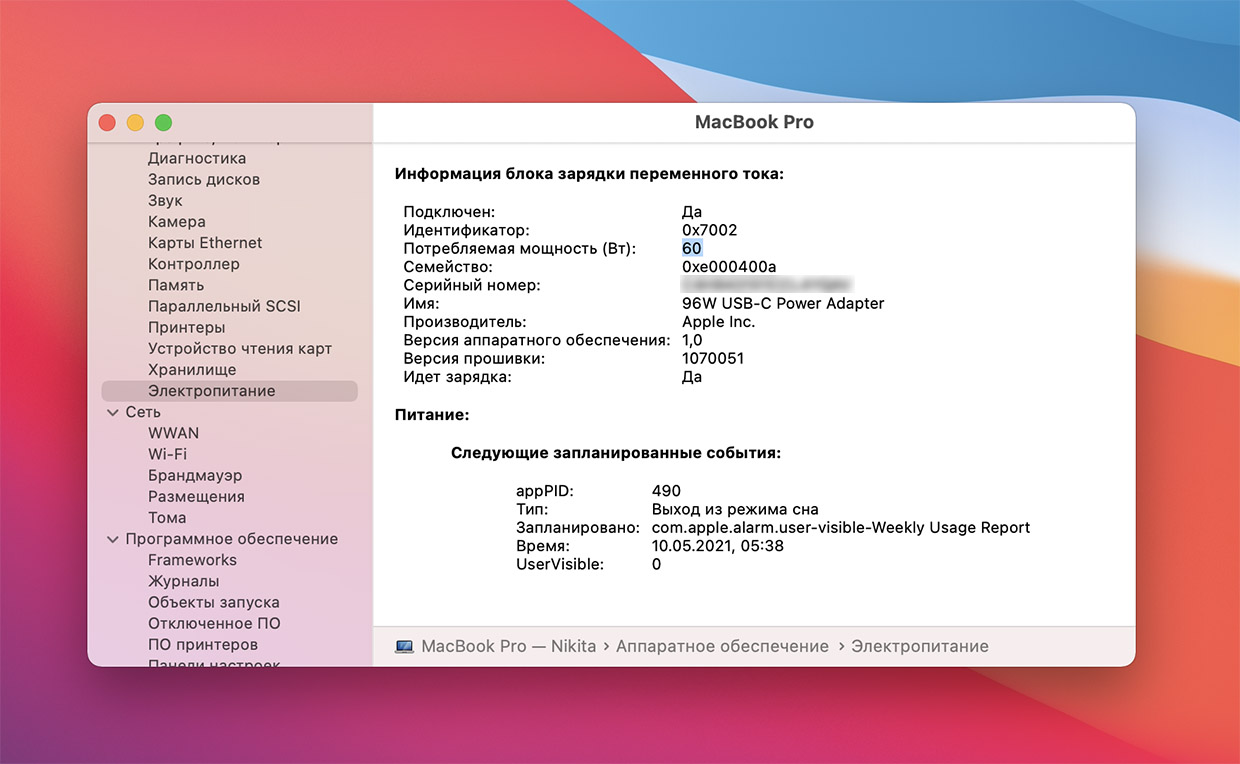This screenshot has width=1240, height=764.
Task: Select the Звук sidebar item
Action: (x=165, y=200)
